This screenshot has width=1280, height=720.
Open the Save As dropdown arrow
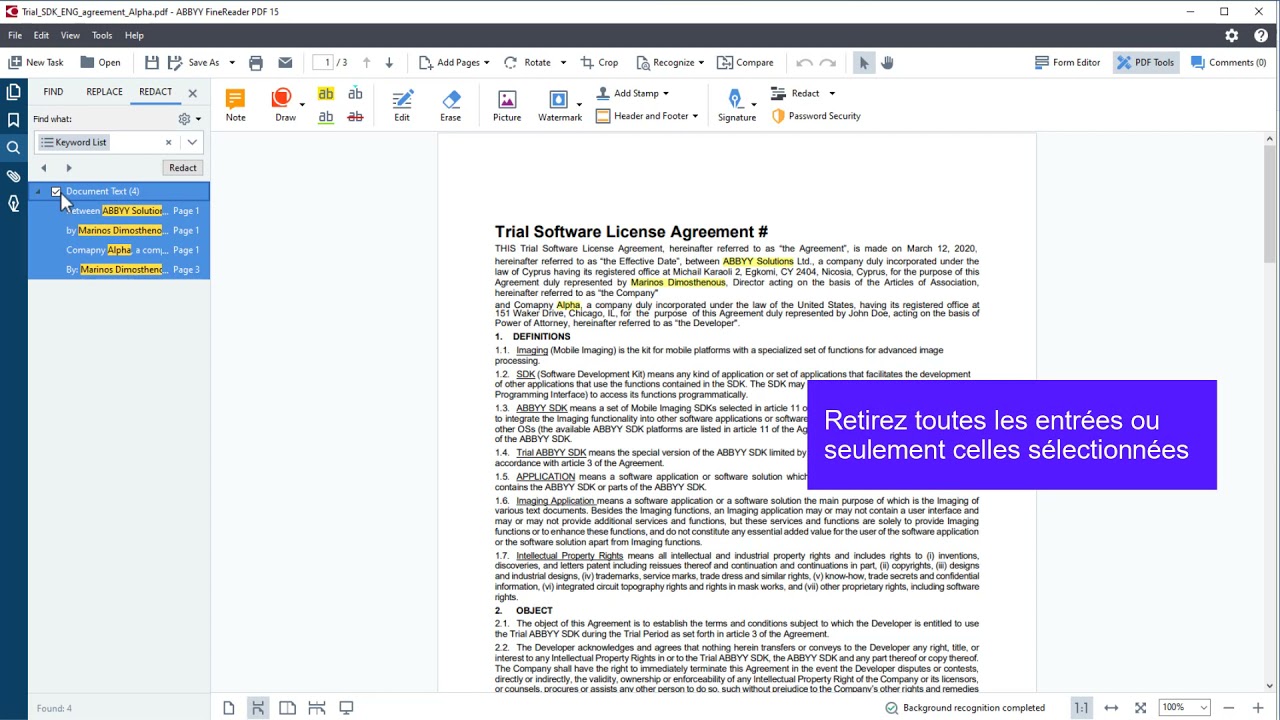tap(232, 62)
